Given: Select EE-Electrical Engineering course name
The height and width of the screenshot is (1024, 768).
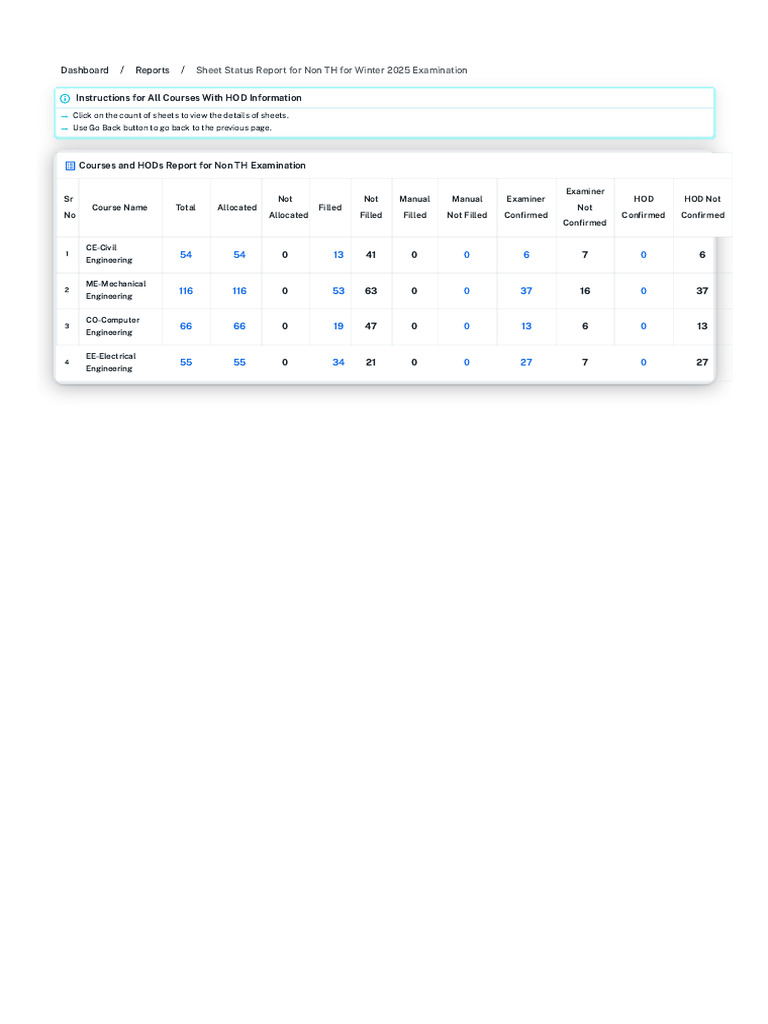Looking at the screenshot, I should tap(110, 362).
